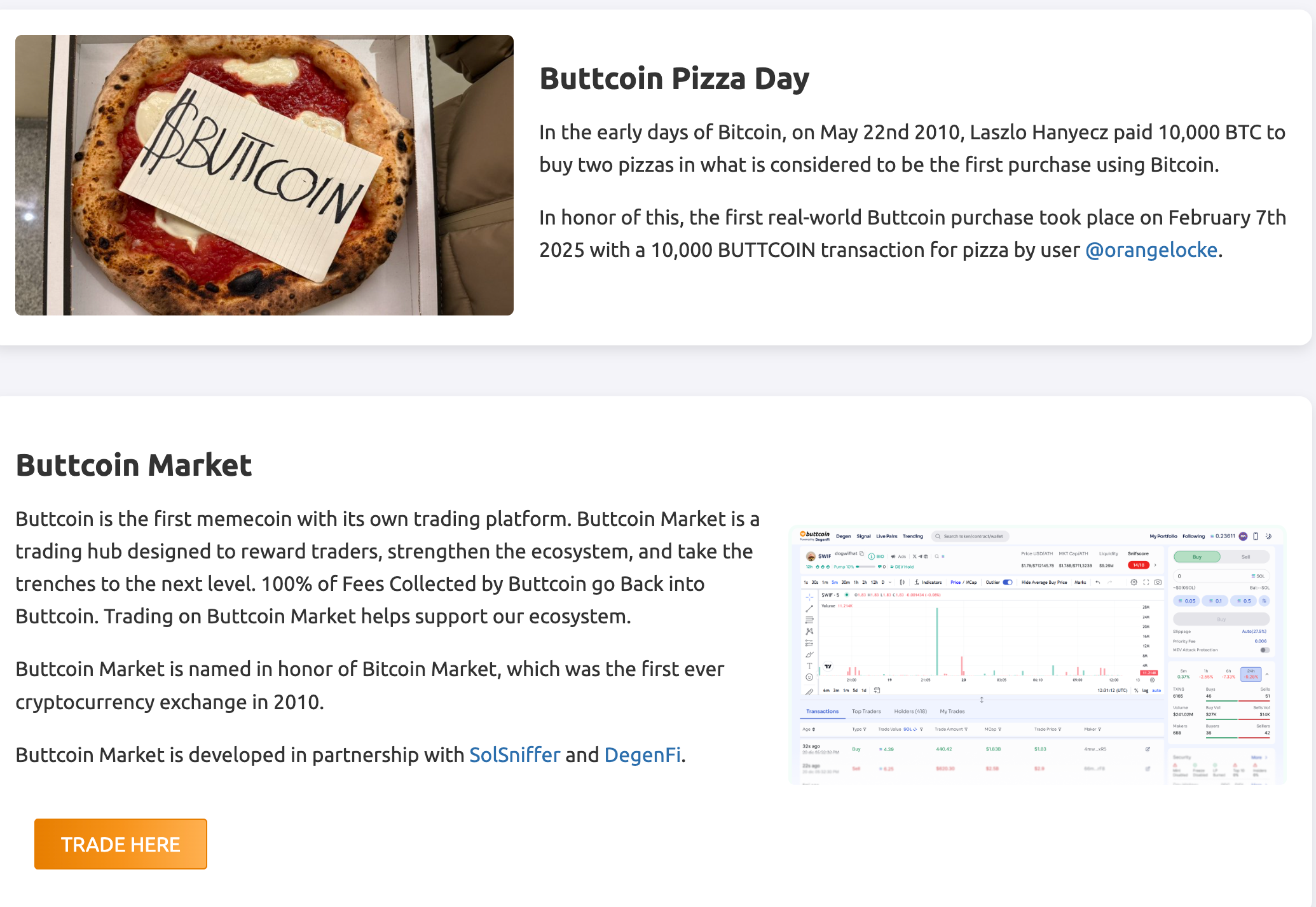Collapse the 24h stats panel chevron

pyautogui.click(x=1267, y=674)
